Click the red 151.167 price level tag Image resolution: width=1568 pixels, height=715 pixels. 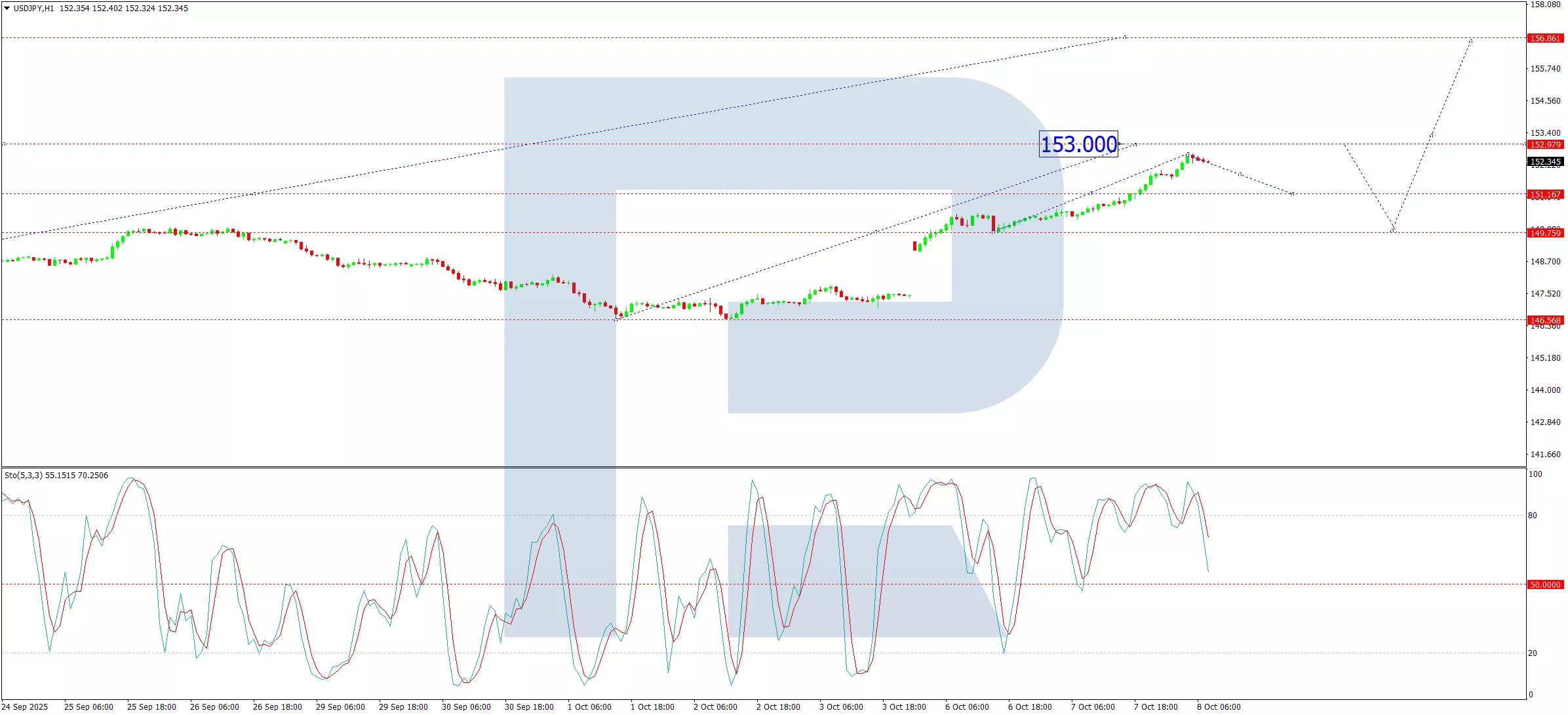click(x=1545, y=195)
